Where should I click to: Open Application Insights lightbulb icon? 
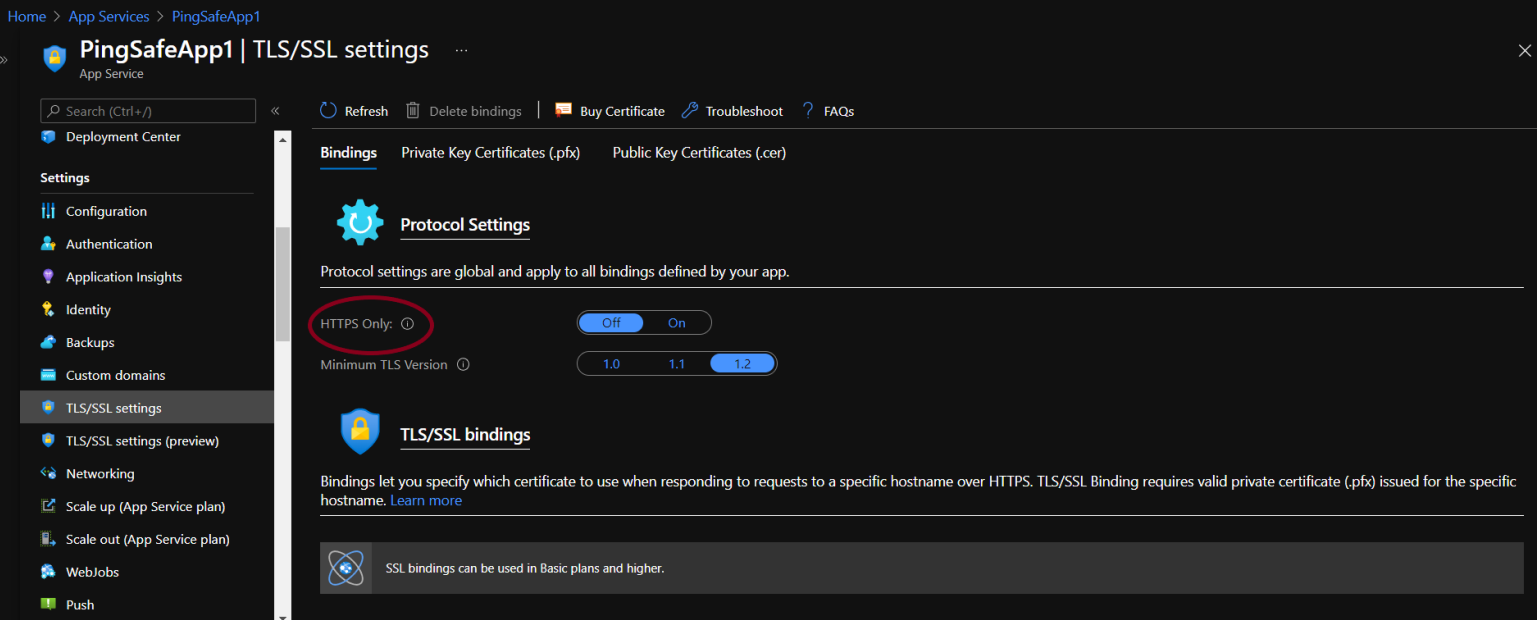tap(48, 277)
